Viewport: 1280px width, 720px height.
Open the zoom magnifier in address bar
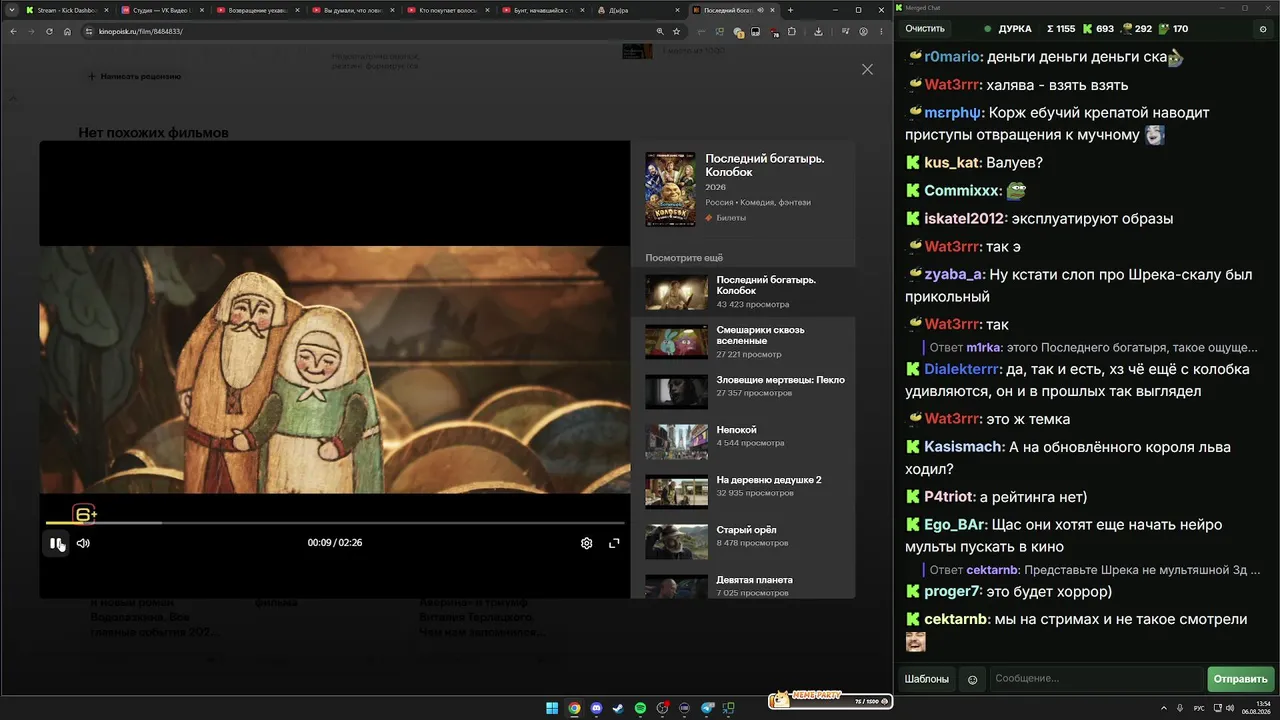pyautogui.click(x=661, y=31)
